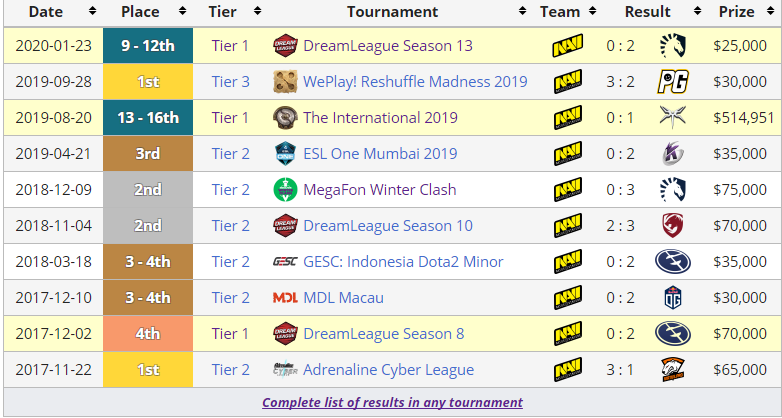Click the 1st place cell for WePlay
Viewport: 782px width, 418px height.
pos(147,82)
